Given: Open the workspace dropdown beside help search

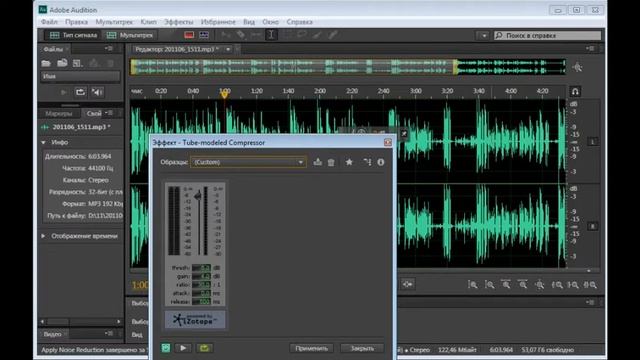Looking at the screenshot, I should click(483, 36).
